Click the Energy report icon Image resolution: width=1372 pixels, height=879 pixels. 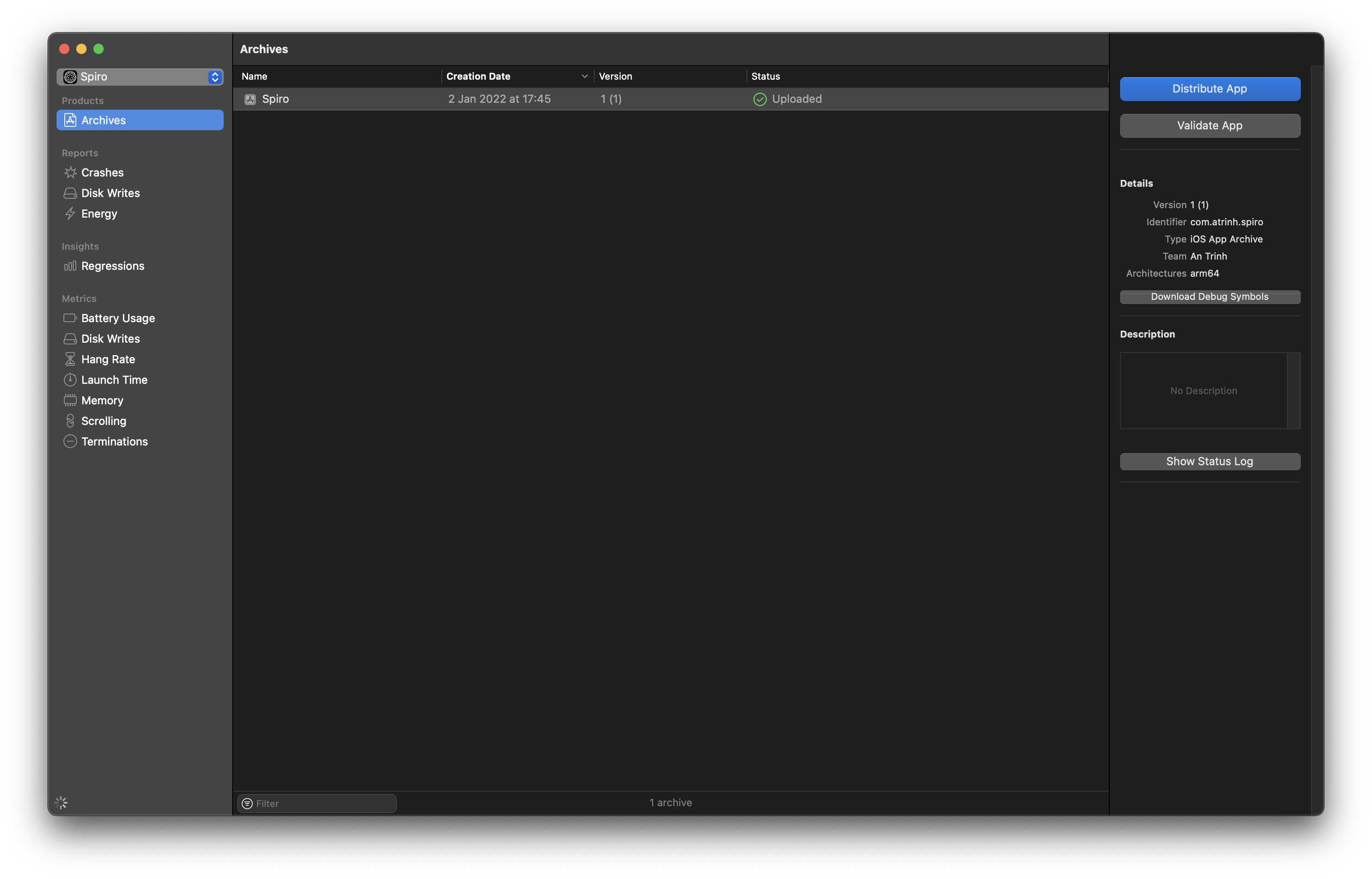click(x=69, y=213)
